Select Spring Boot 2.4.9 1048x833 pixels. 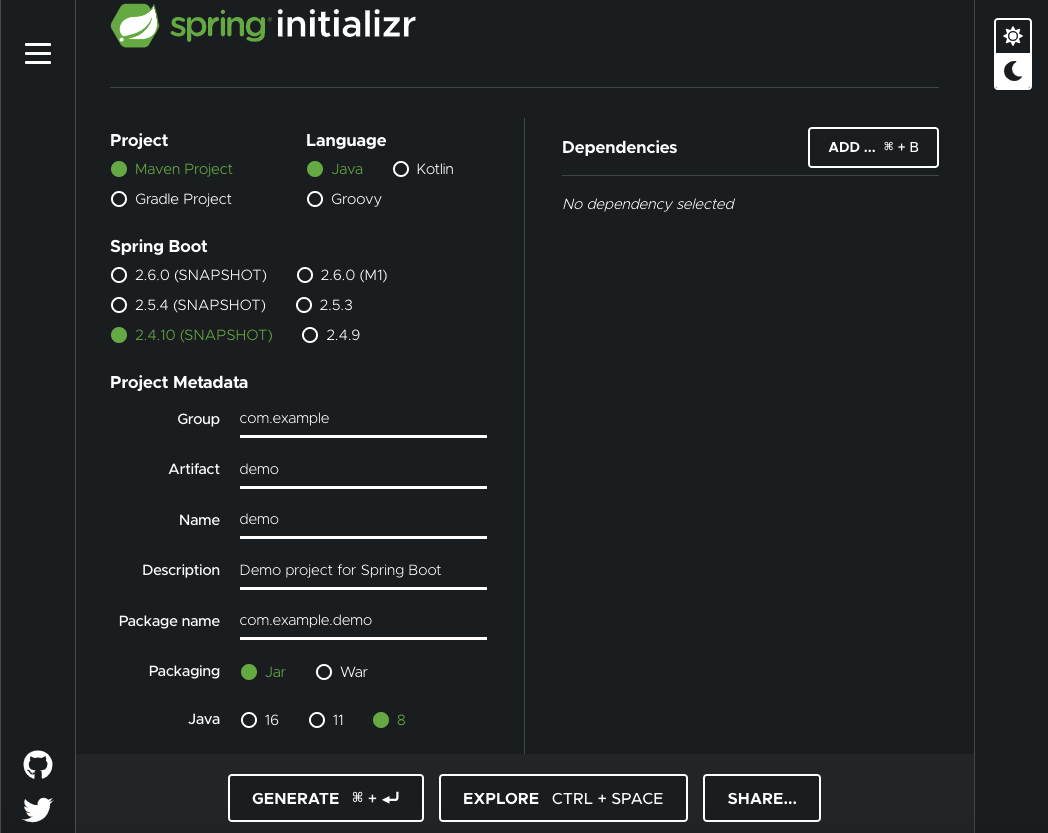click(x=331, y=335)
